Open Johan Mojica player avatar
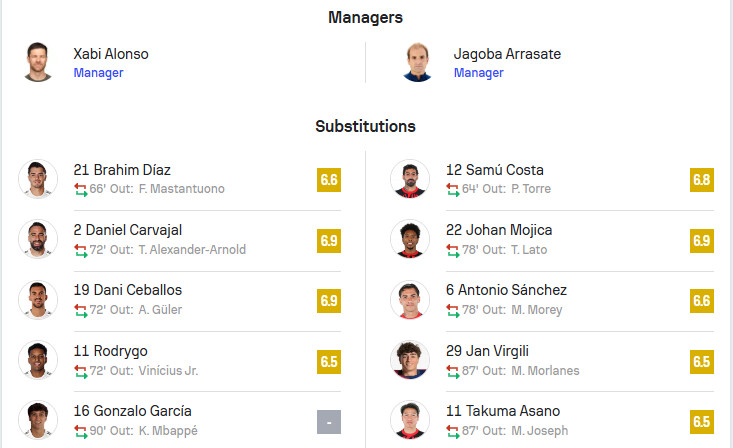Screen dimensions: 733x448 tap(410, 239)
